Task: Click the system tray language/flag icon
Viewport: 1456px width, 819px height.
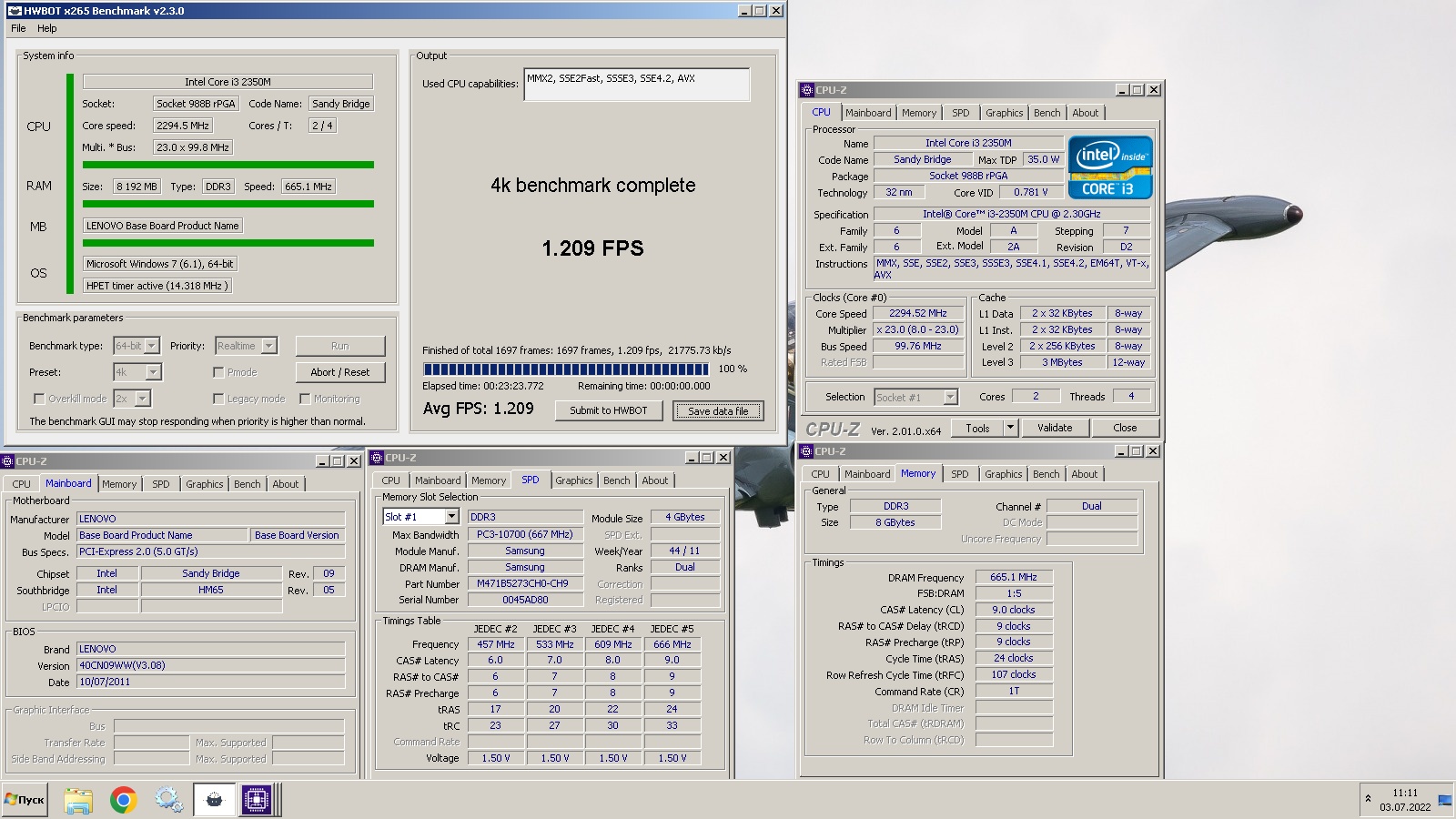Action: 1444,800
